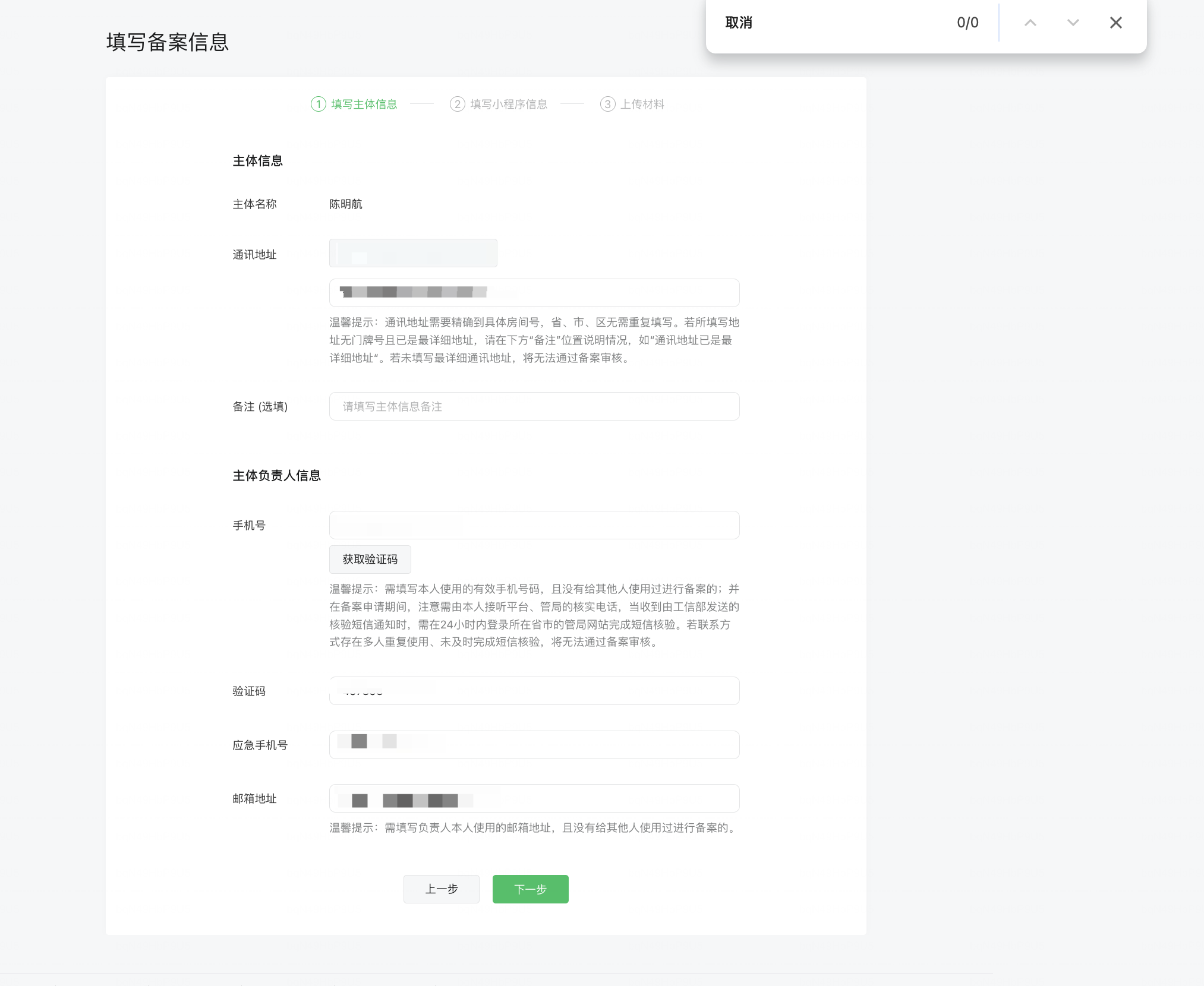
Task: Click the 邮箱地址 input field
Action: click(x=534, y=798)
